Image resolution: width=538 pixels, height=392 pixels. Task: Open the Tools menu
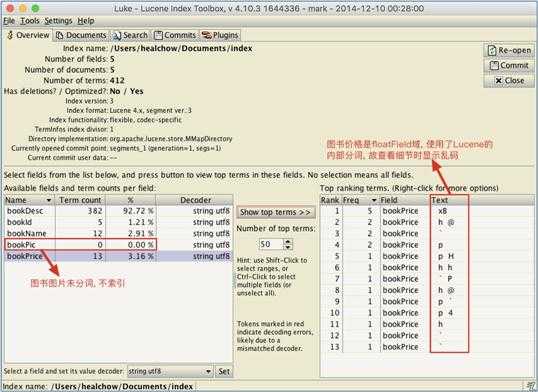[30, 21]
